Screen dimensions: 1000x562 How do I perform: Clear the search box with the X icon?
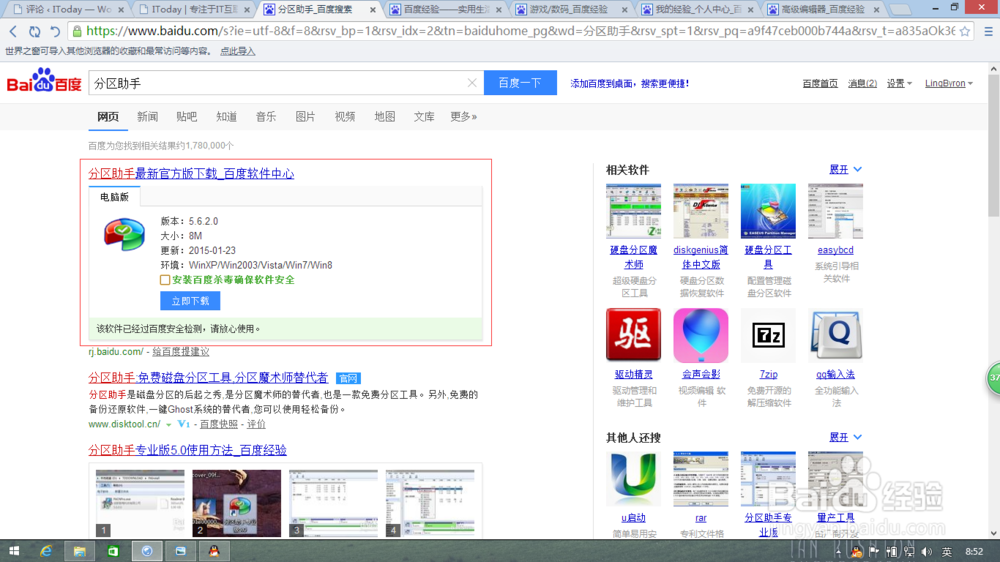pyautogui.click(x=472, y=83)
